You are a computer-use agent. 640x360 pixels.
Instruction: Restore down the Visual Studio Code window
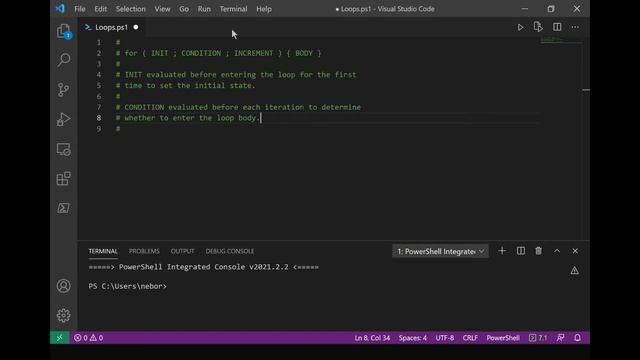551,9
